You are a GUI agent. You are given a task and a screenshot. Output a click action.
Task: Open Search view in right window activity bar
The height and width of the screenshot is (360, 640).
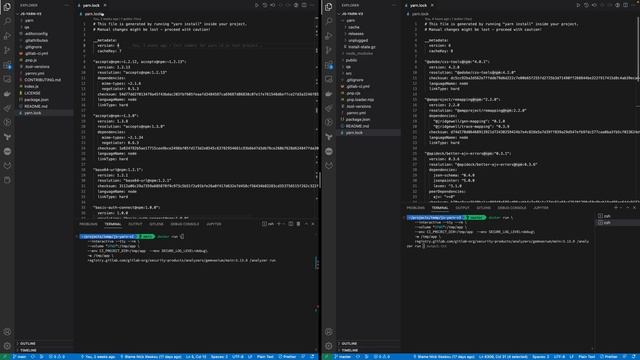pos(329,21)
